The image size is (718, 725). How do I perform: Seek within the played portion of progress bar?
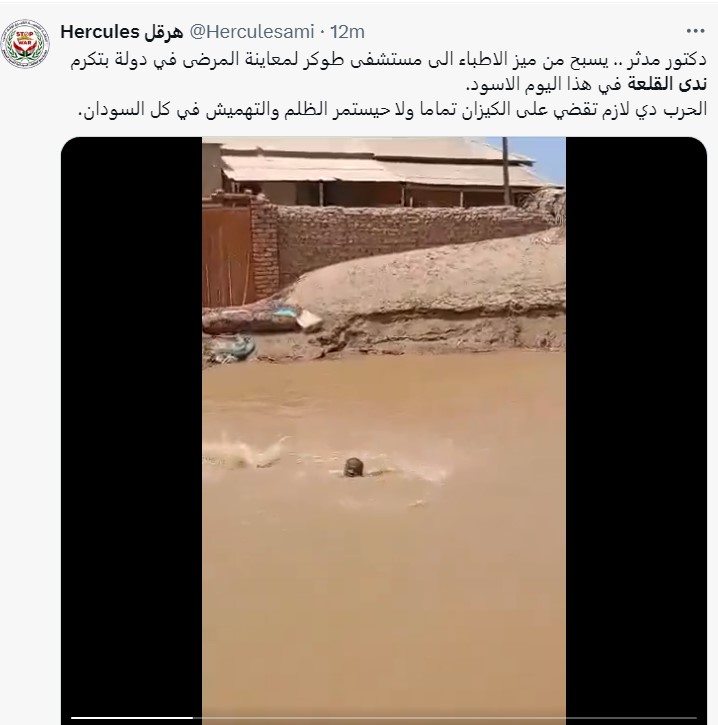[x=132, y=718]
